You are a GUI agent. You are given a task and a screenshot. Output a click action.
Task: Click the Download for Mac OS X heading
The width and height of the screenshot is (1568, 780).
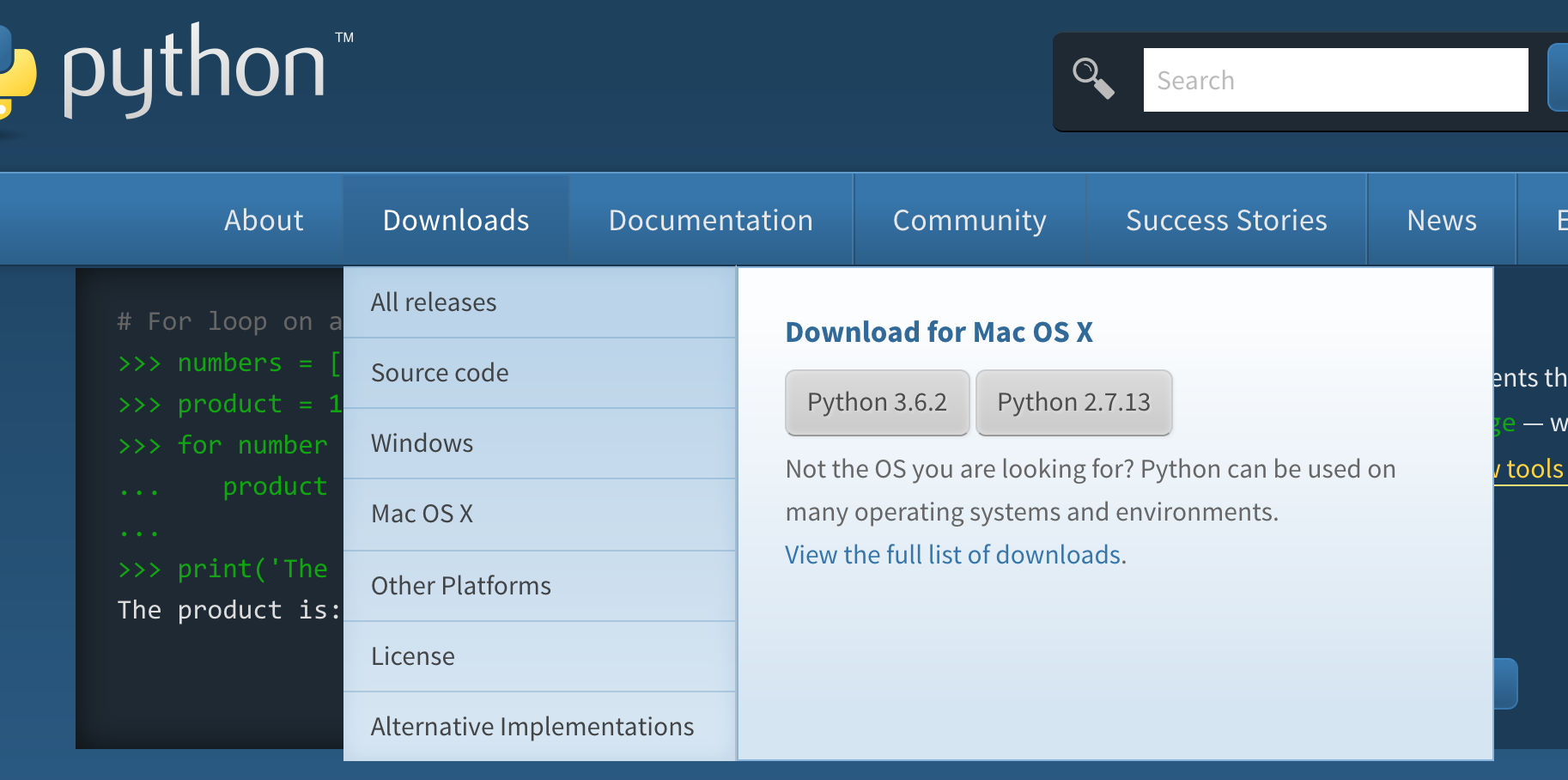pyautogui.click(x=939, y=332)
